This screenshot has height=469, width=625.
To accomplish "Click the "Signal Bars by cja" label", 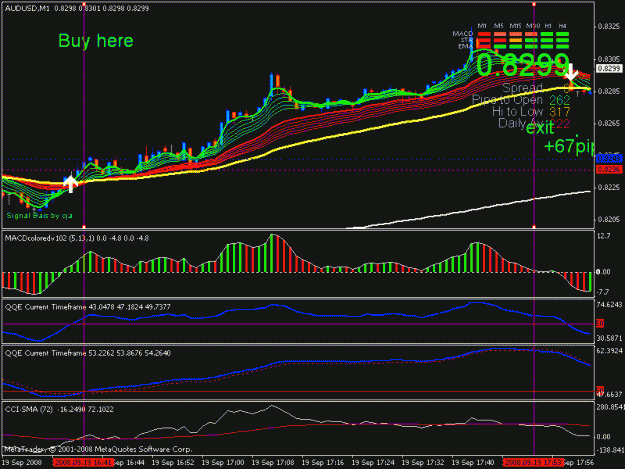I will (x=39, y=216).
